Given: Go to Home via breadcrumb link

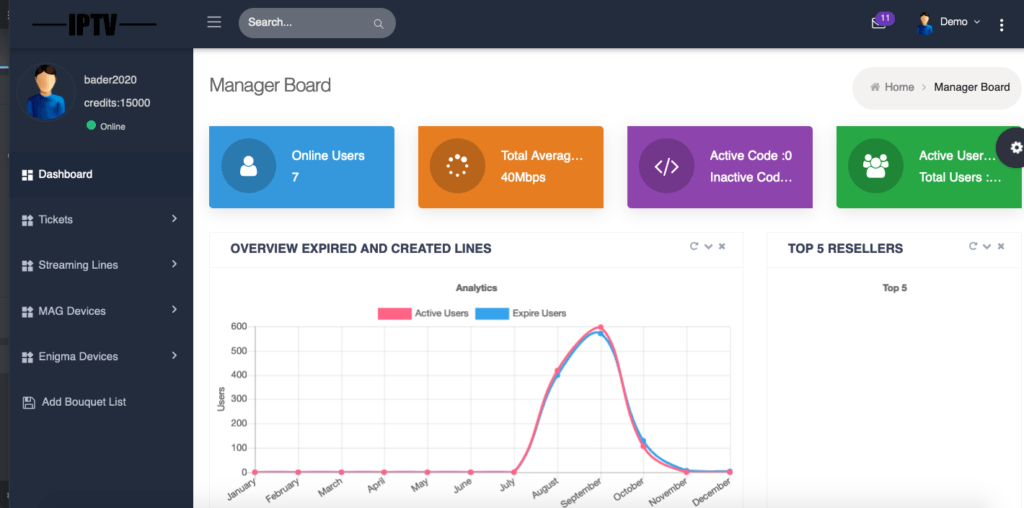Looking at the screenshot, I should (x=898, y=87).
